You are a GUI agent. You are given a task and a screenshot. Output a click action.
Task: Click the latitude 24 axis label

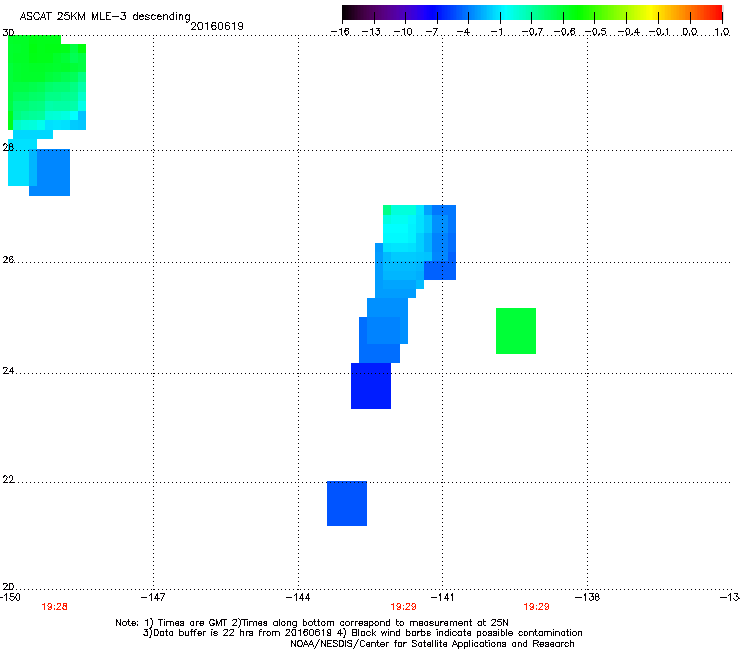[8, 371]
